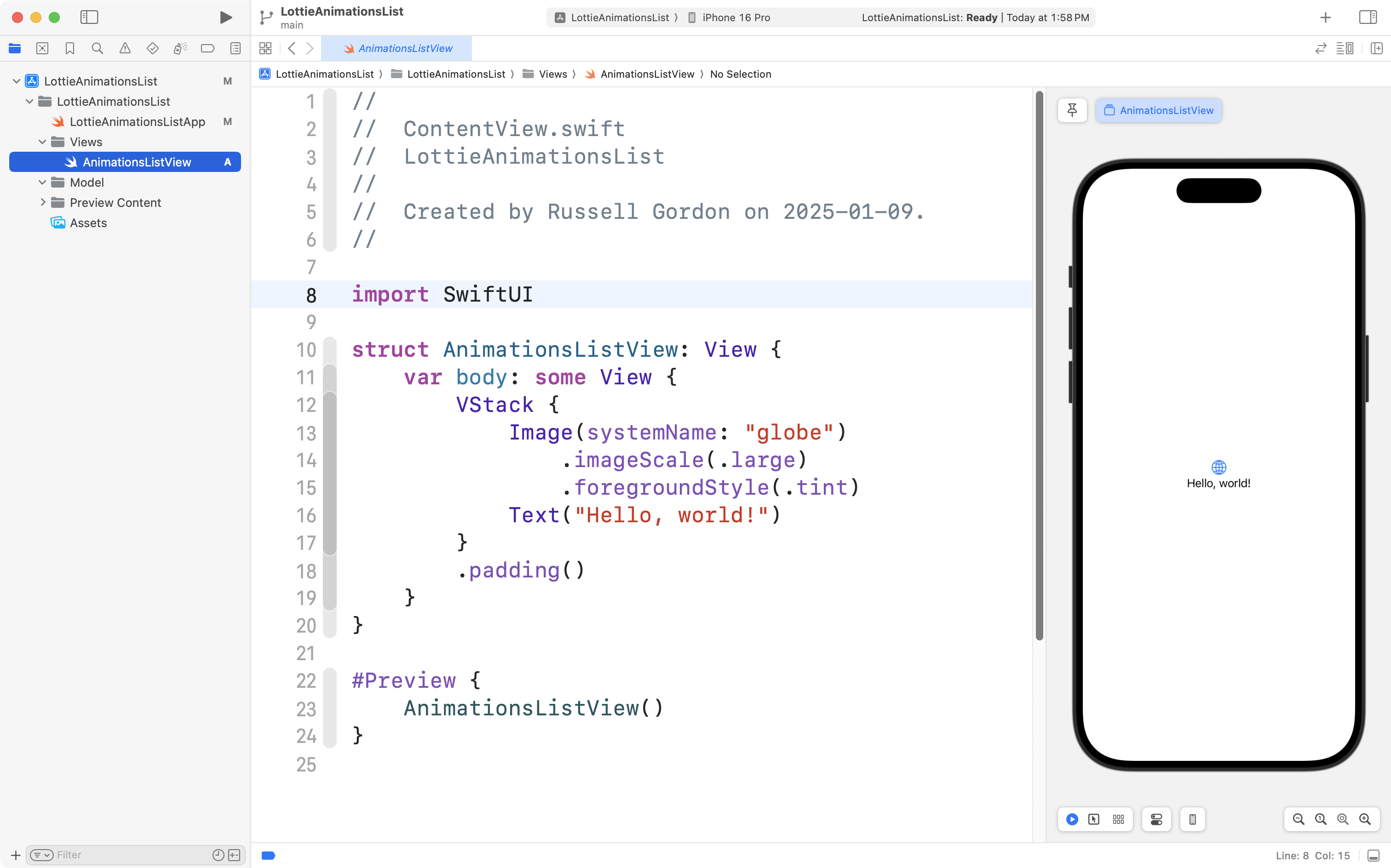The width and height of the screenshot is (1391, 868).
Task: Open canvas device settings icon
Action: [1156, 819]
